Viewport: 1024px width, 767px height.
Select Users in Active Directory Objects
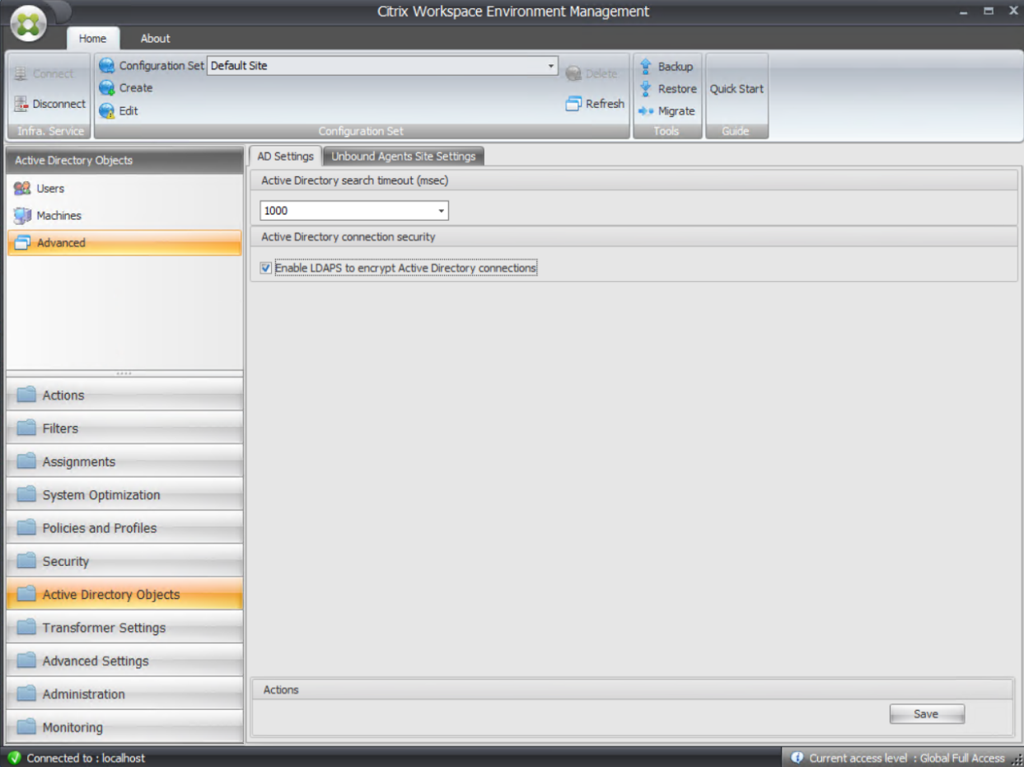point(124,188)
